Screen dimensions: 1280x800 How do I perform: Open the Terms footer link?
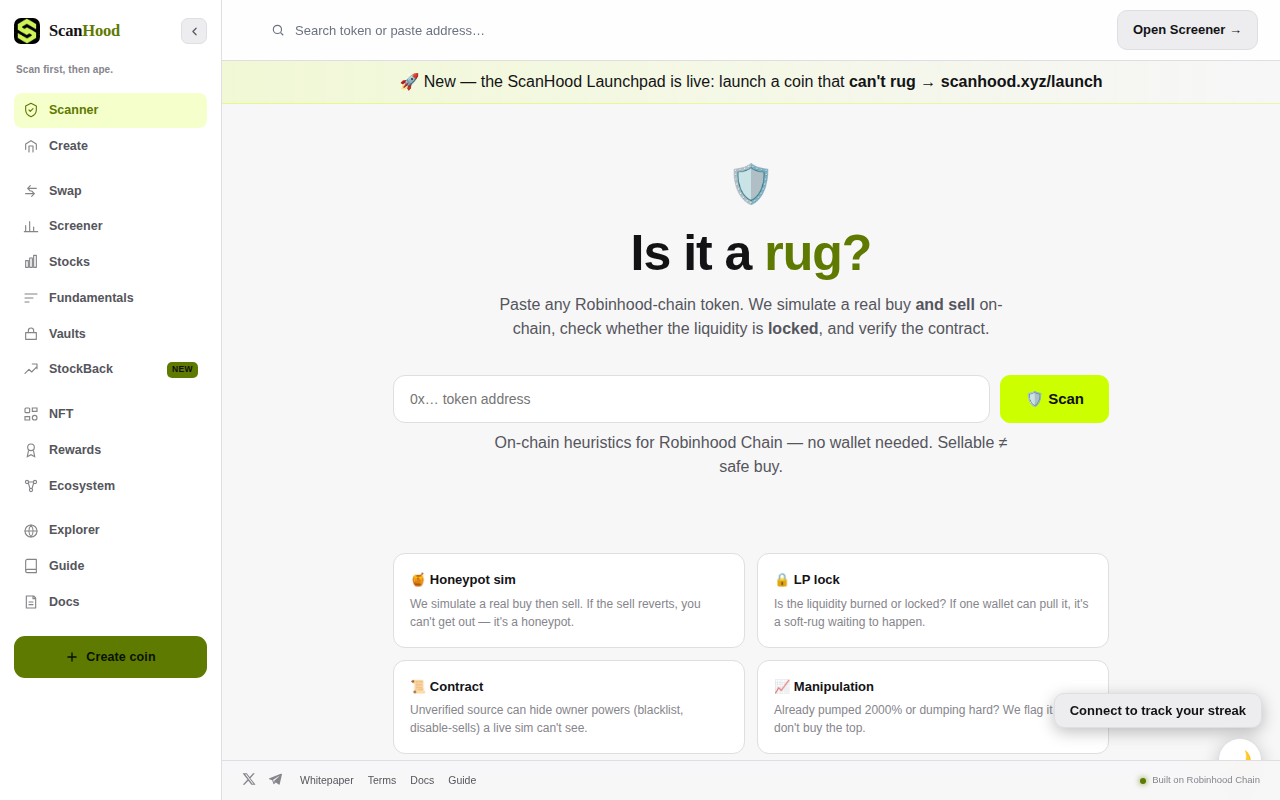pyautogui.click(x=382, y=780)
